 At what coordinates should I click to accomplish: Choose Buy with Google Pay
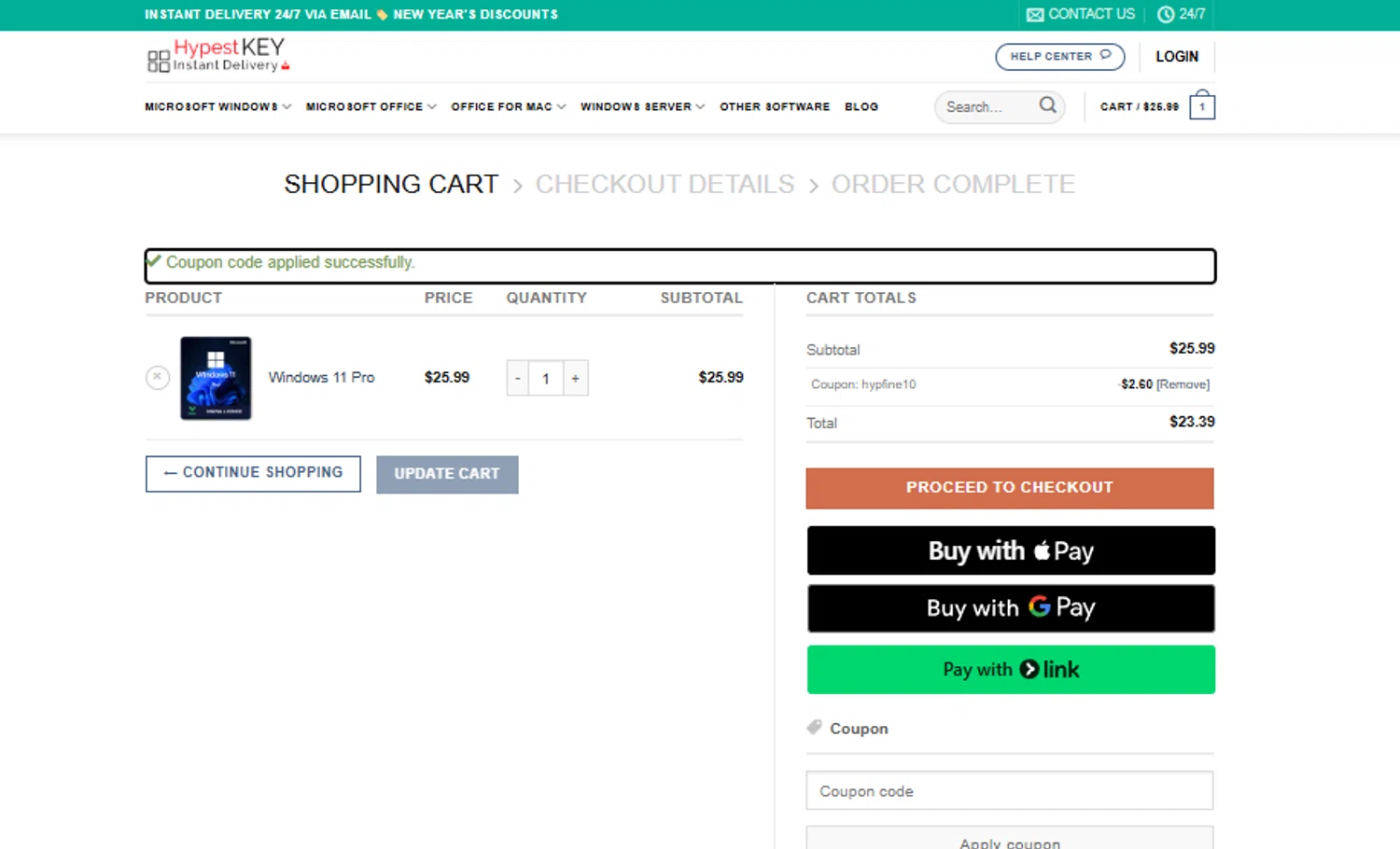click(1011, 608)
